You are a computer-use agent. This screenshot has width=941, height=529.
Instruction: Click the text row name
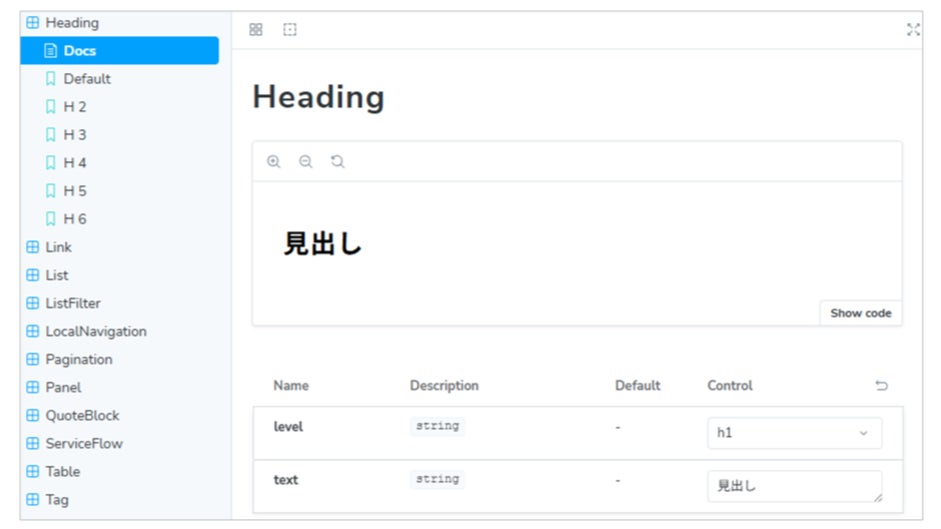click(286, 480)
